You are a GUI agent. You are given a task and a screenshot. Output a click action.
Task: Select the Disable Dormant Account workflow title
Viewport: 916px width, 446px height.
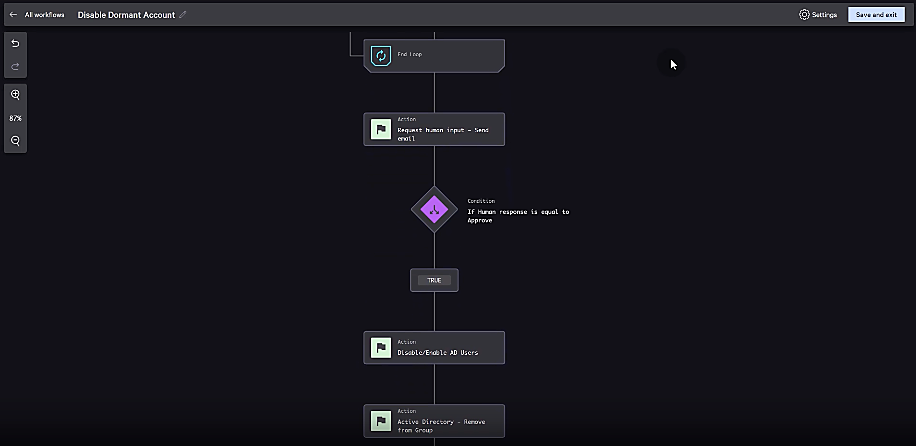click(x=126, y=15)
